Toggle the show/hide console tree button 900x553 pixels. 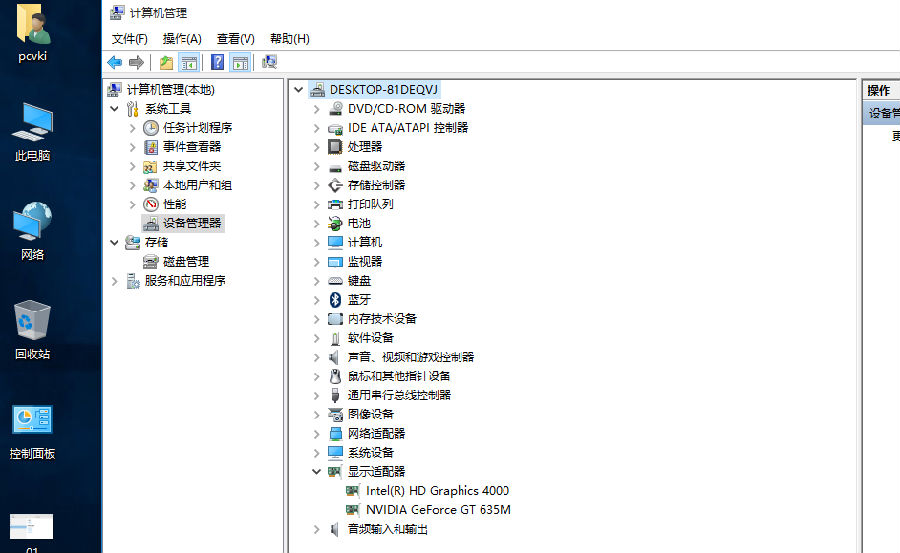click(x=188, y=63)
